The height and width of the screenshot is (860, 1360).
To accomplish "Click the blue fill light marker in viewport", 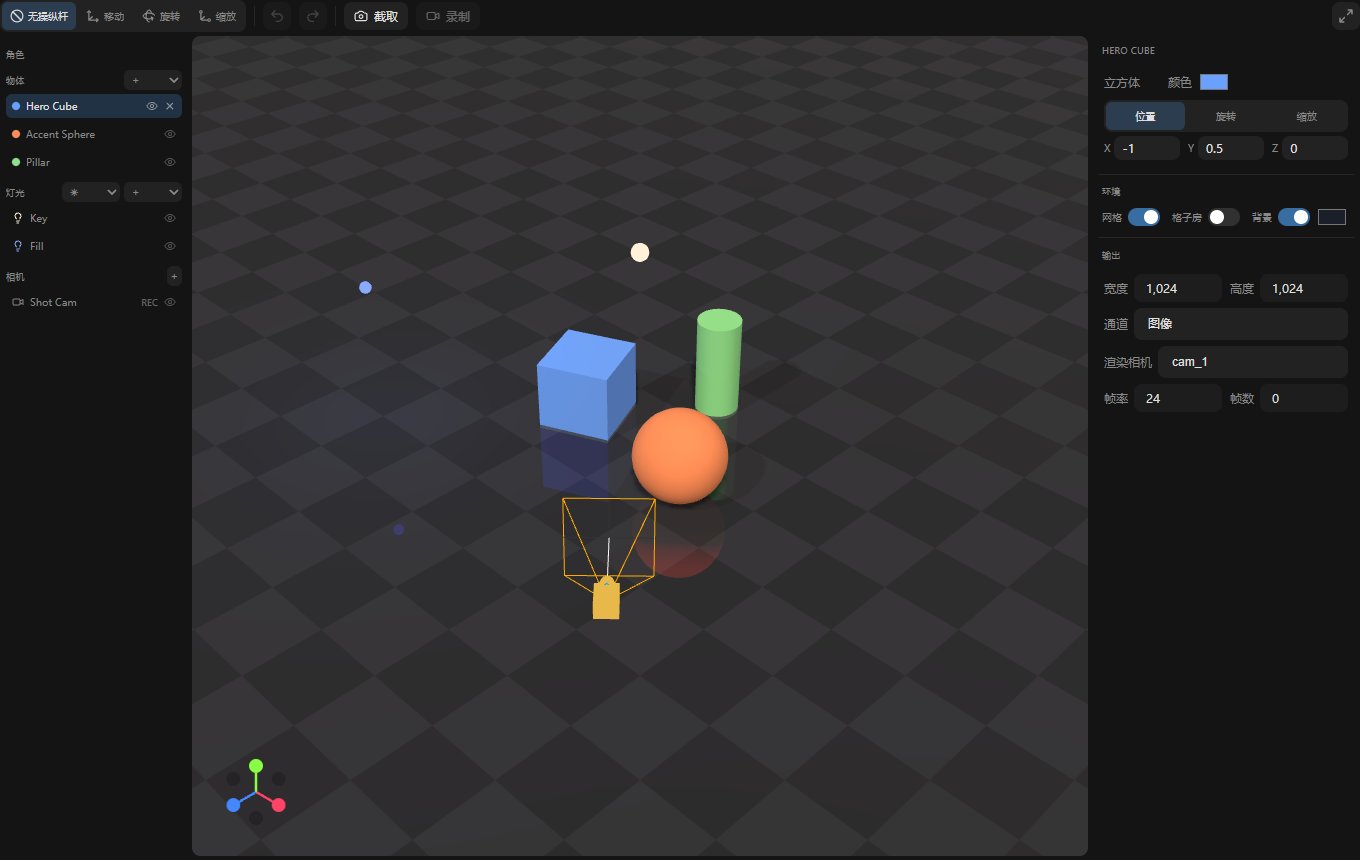I will coord(365,287).
